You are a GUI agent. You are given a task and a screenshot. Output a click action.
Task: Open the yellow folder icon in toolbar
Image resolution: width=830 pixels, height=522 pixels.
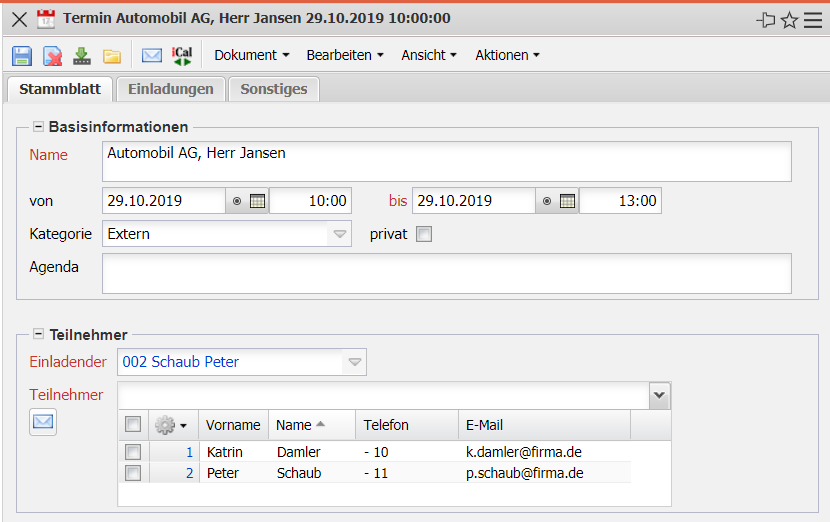tap(111, 55)
